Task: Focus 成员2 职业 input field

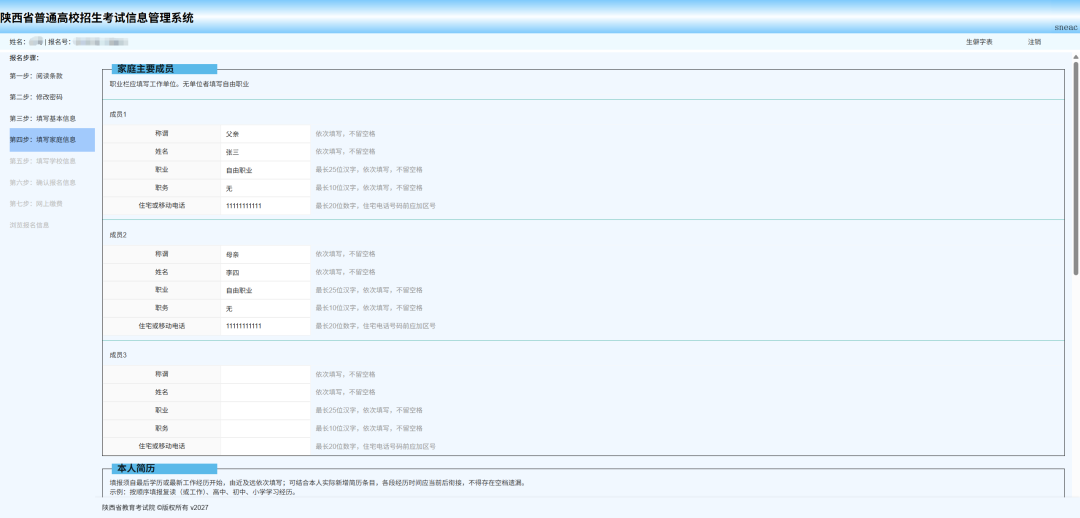Action: 265,290
